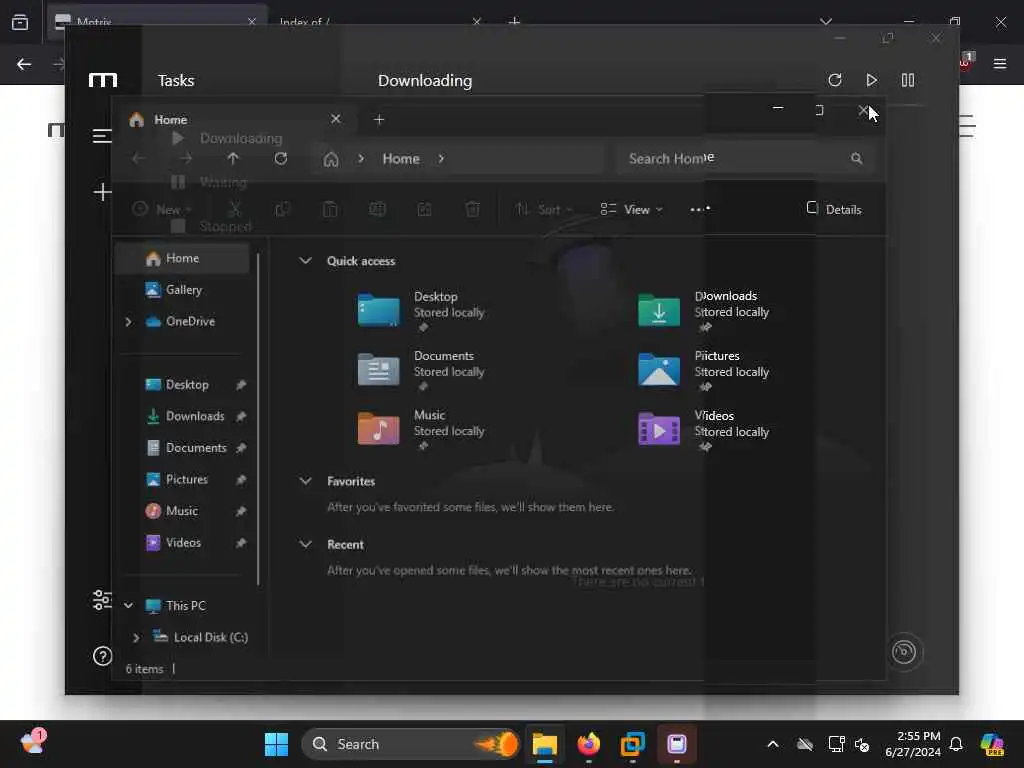Viewport: 1024px width, 768px height.
Task: Collapse the Recent section
Action: tap(305, 544)
